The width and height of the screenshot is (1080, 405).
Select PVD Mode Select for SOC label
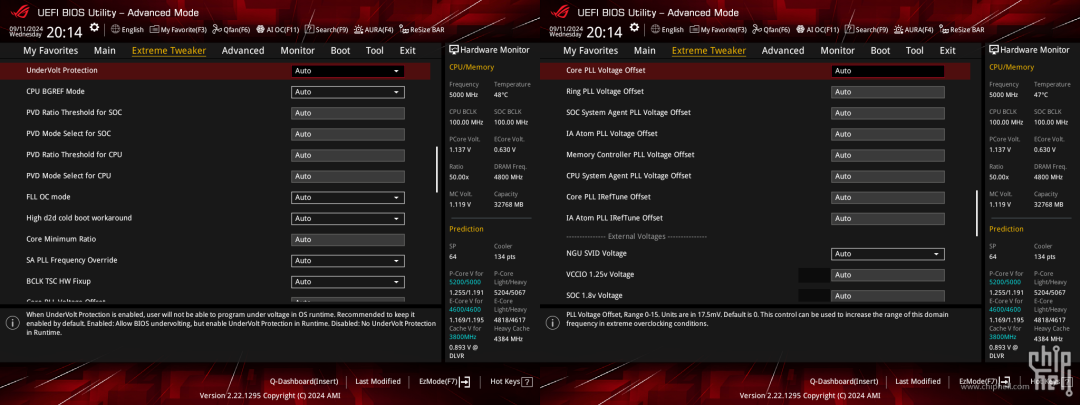point(68,134)
